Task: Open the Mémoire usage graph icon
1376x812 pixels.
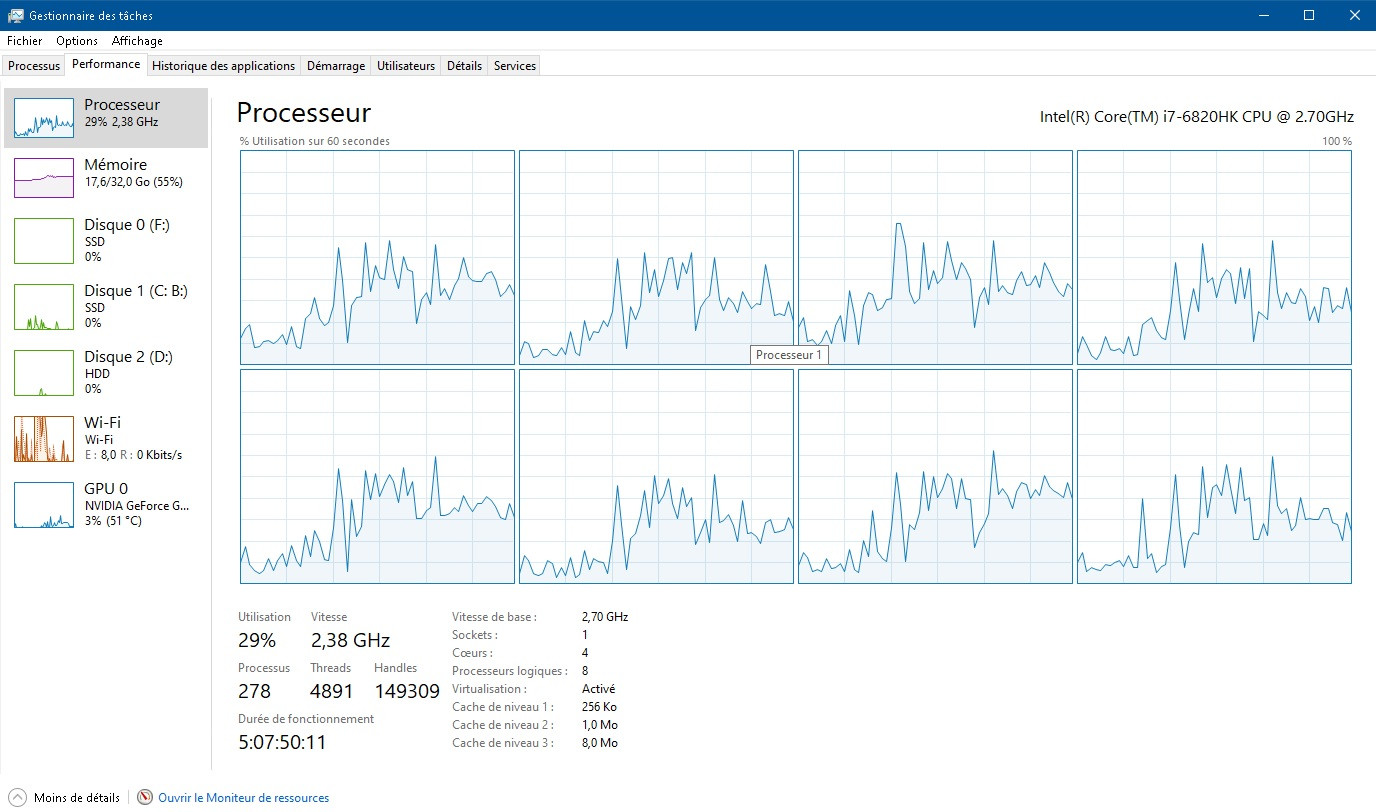Action: pos(44,178)
